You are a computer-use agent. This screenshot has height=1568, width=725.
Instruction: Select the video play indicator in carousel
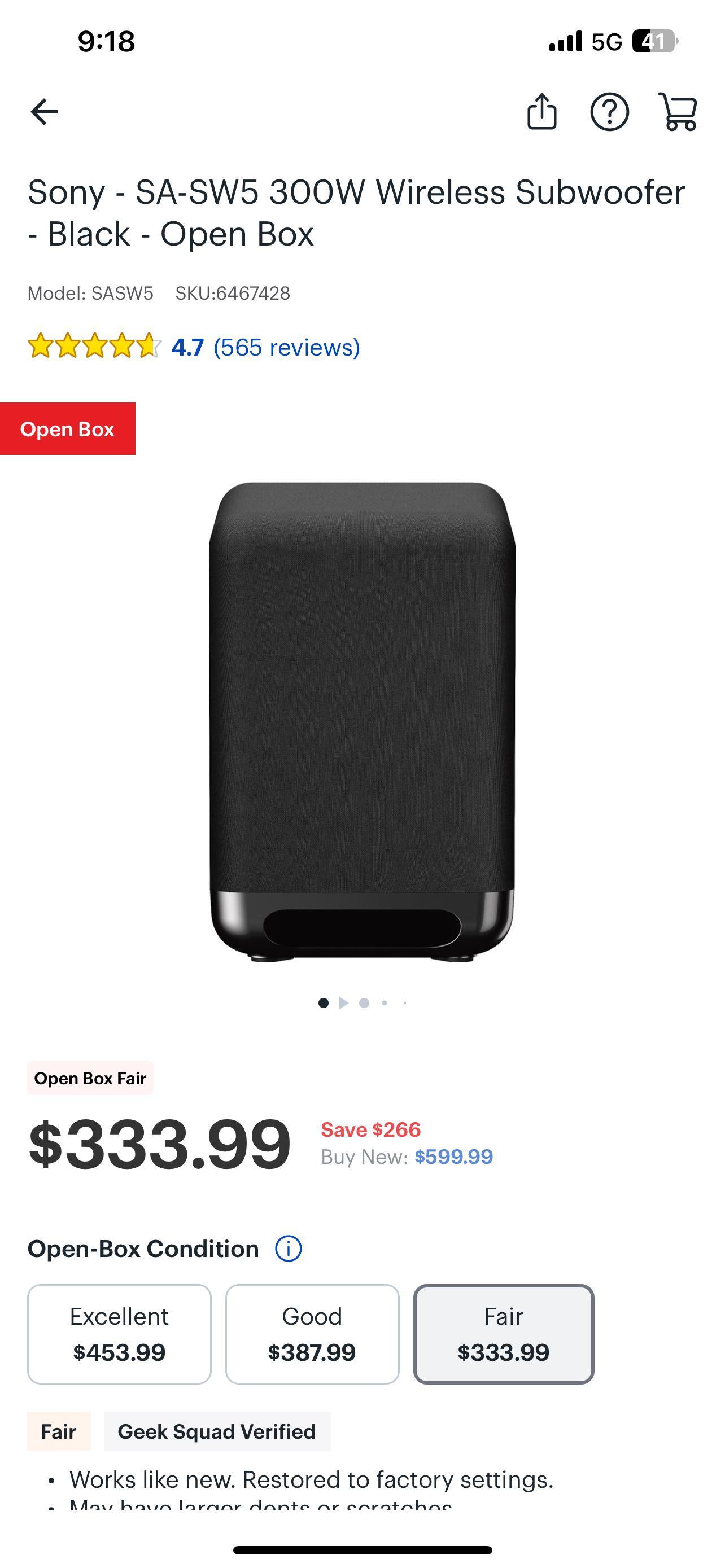click(x=343, y=1002)
